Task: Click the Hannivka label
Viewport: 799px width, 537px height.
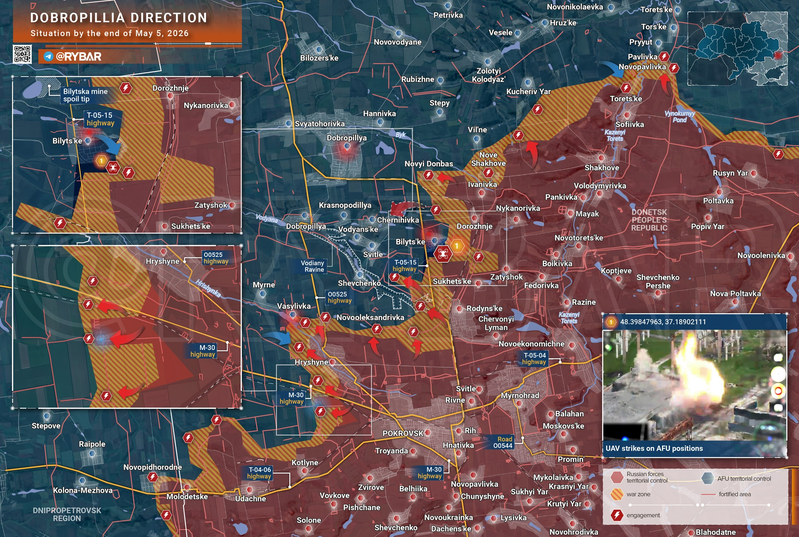Action: tap(380, 114)
